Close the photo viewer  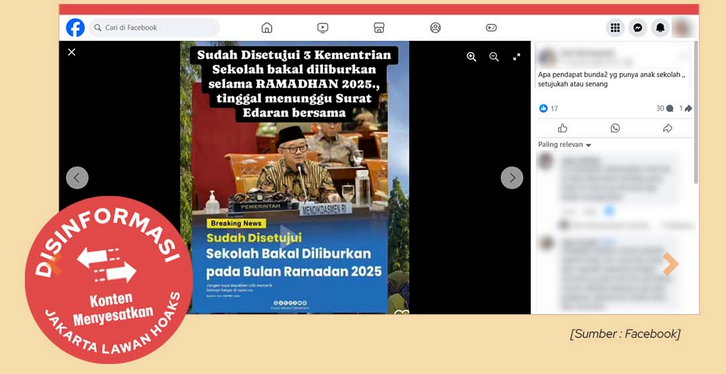pyautogui.click(x=71, y=52)
